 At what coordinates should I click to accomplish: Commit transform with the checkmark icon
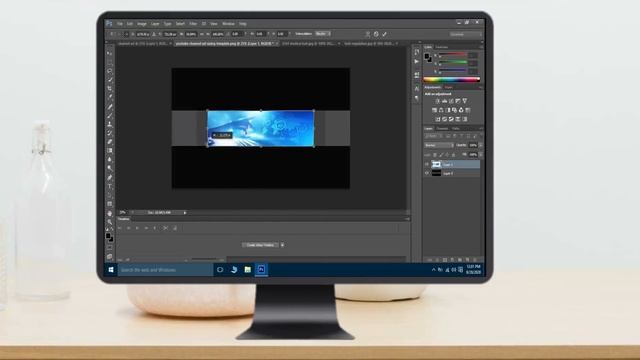tap(384, 34)
